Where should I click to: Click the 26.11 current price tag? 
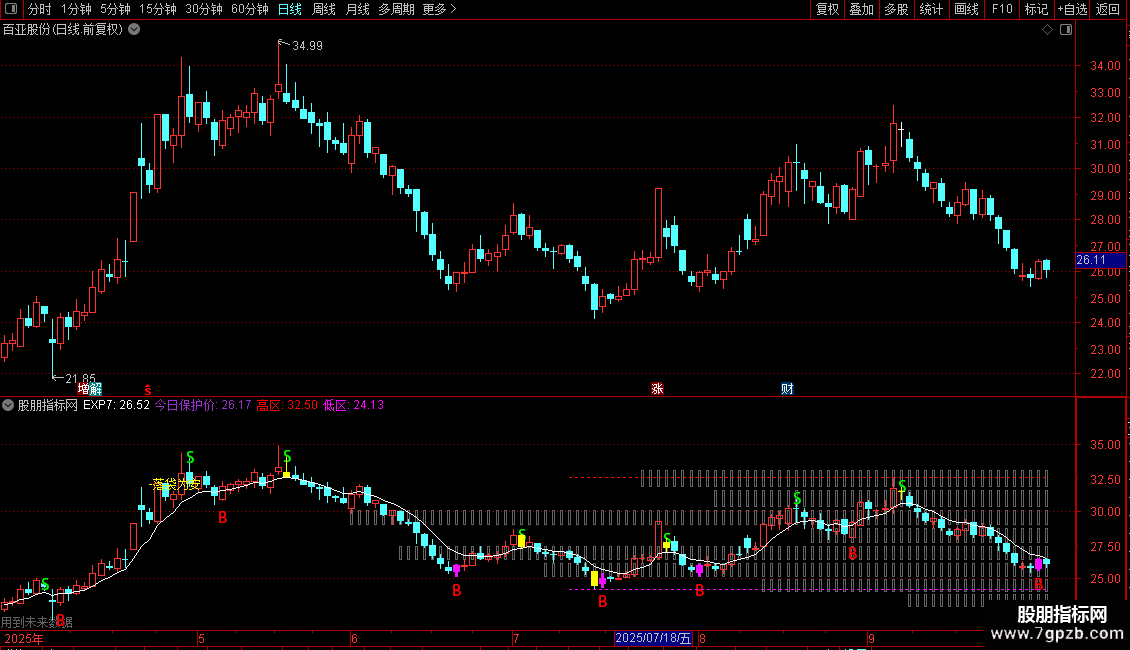pos(1100,260)
